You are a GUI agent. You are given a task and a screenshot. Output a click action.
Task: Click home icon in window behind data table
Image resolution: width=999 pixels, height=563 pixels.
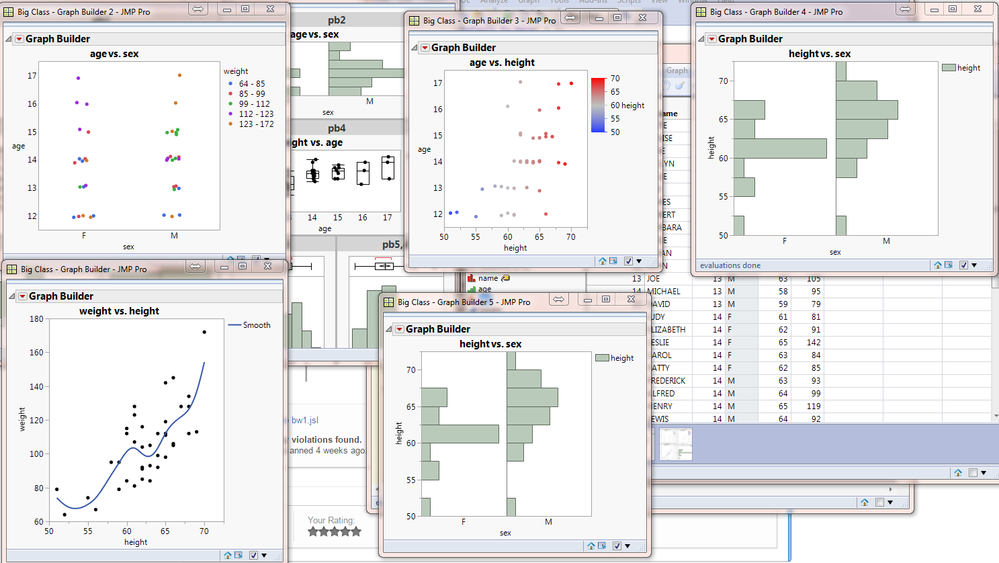864,502
